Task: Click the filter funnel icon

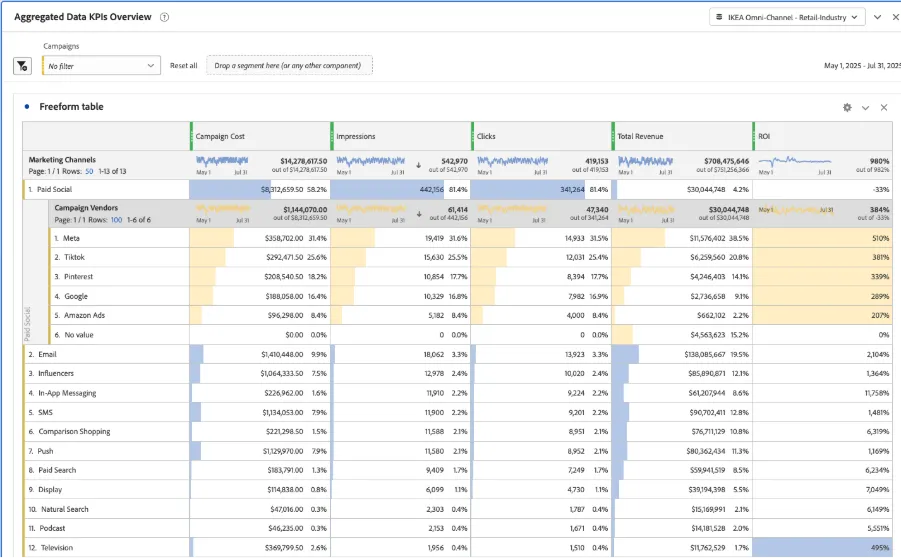Action: click(x=22, y=66)
